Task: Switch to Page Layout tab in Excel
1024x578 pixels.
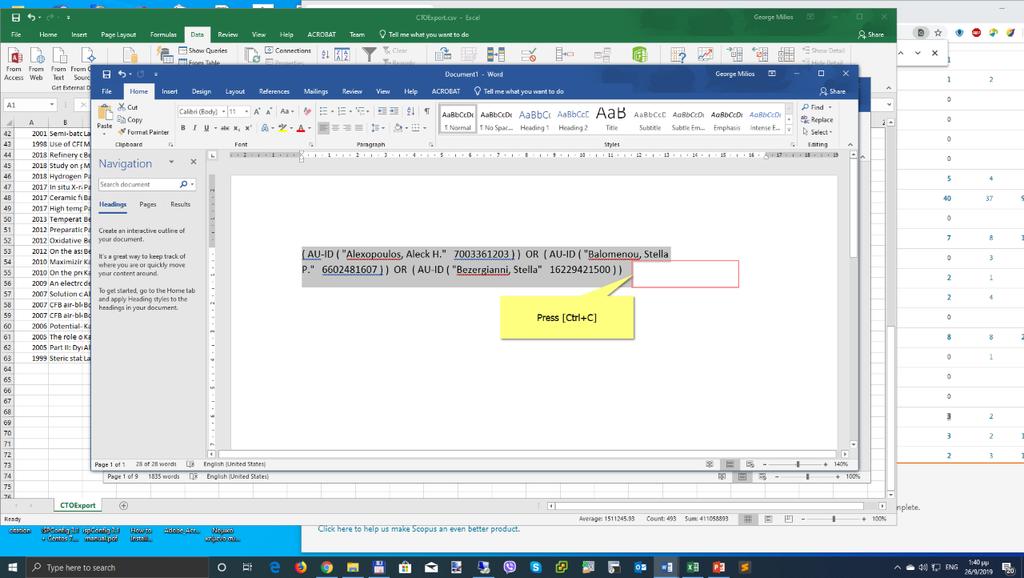Action: [118, 35]
